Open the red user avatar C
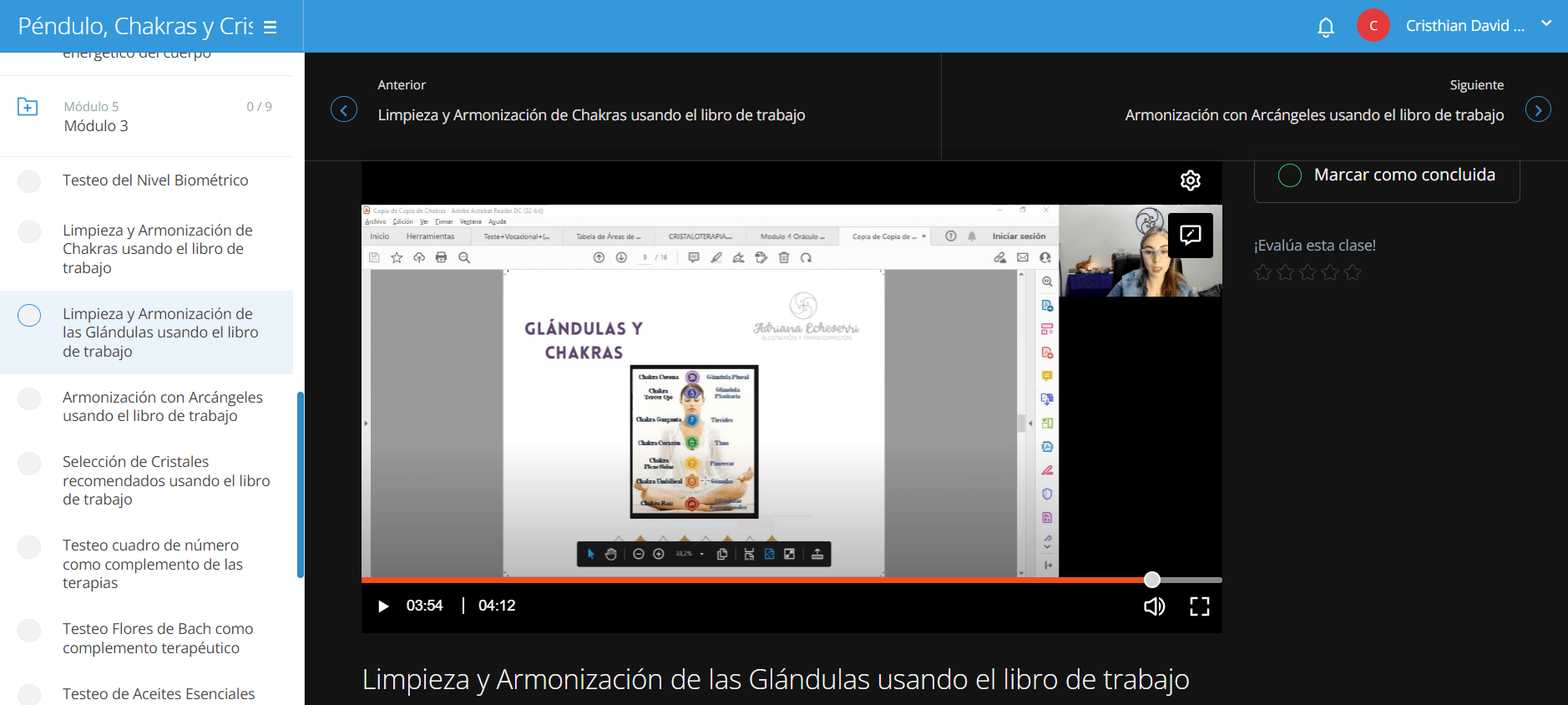The image size is (1568, 705). click(1373, 26)
